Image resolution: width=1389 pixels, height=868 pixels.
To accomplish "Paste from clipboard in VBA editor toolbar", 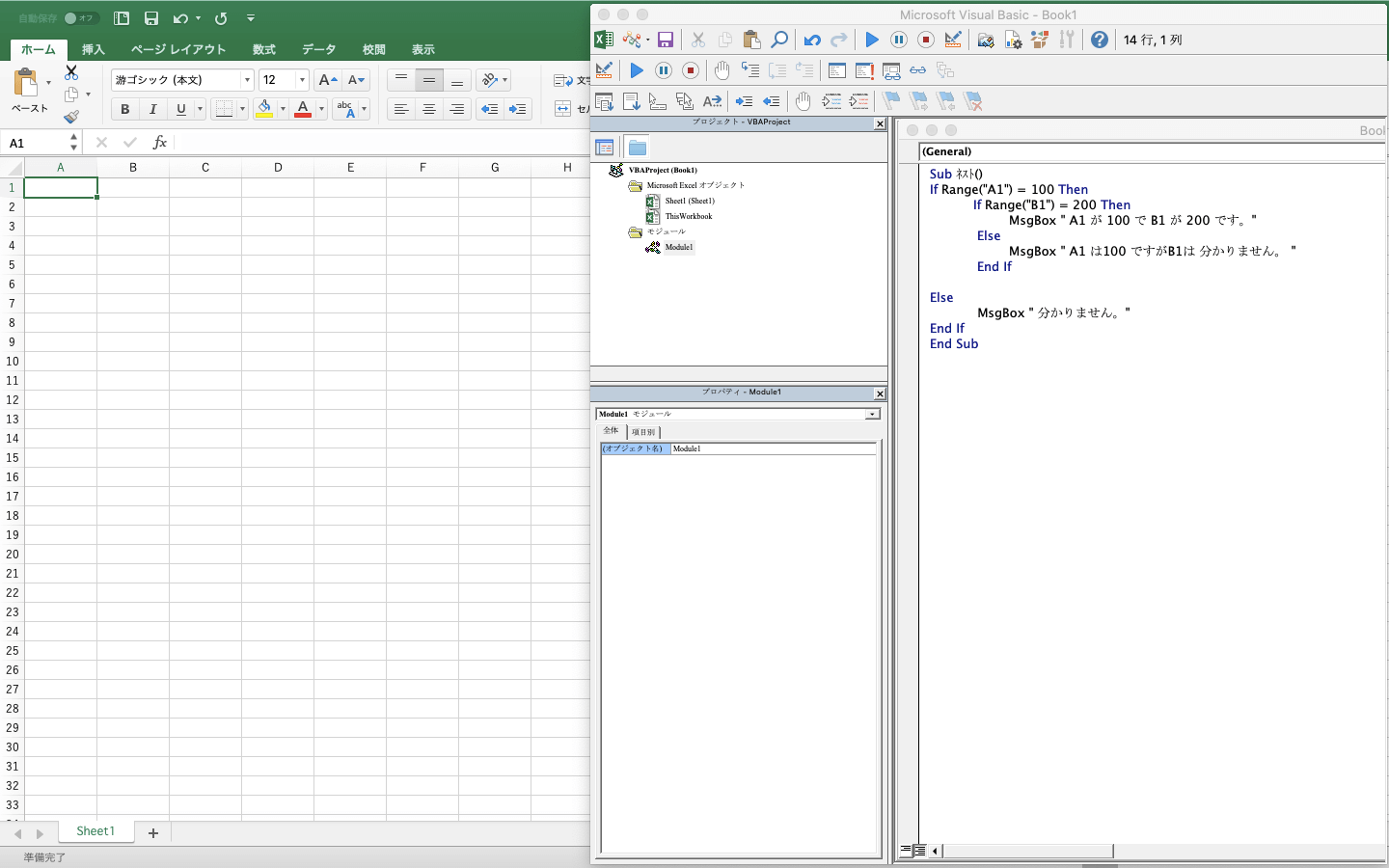I will pos(752,40).
